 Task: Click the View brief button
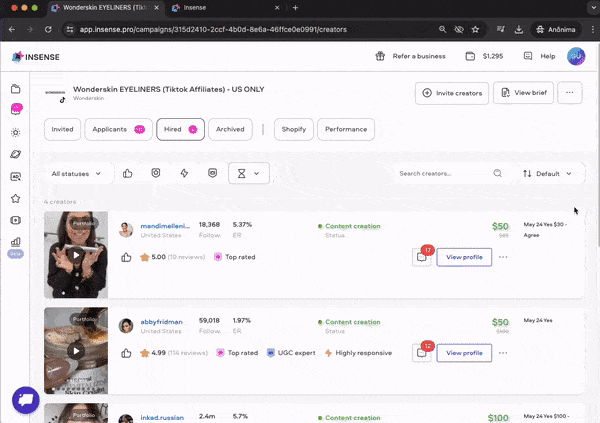523,93
